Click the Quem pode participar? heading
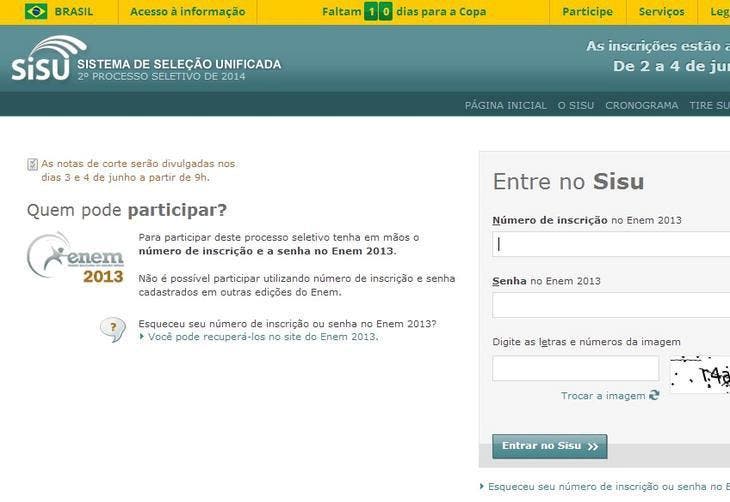Viewport: 730px width, 502px height. [127, 210]
